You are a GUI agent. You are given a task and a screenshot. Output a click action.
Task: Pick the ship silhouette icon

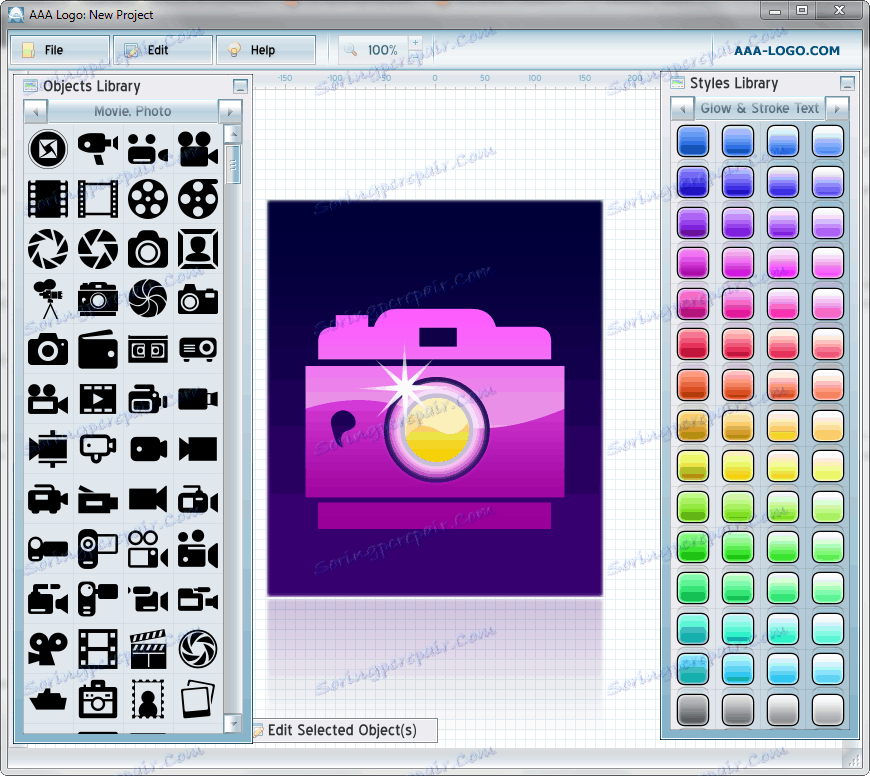(x=48, y=700)
